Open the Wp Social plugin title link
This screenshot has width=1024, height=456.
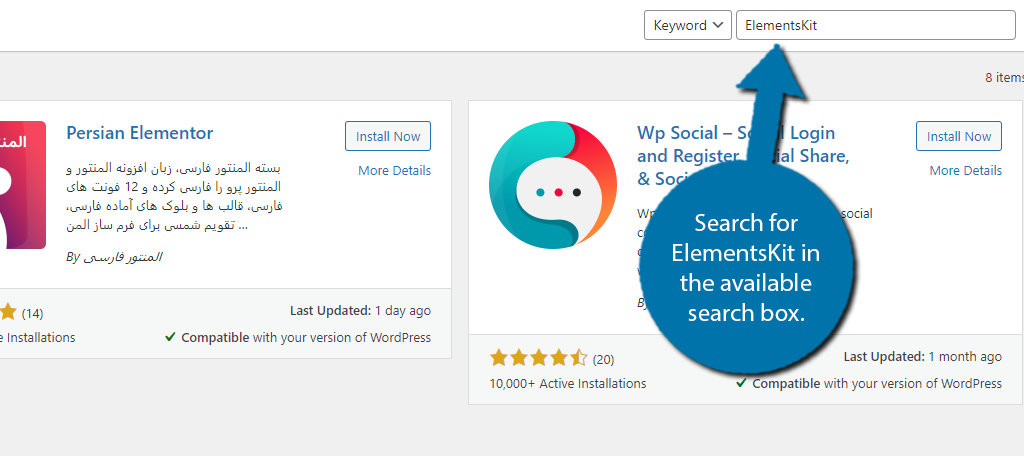(743, 155)
